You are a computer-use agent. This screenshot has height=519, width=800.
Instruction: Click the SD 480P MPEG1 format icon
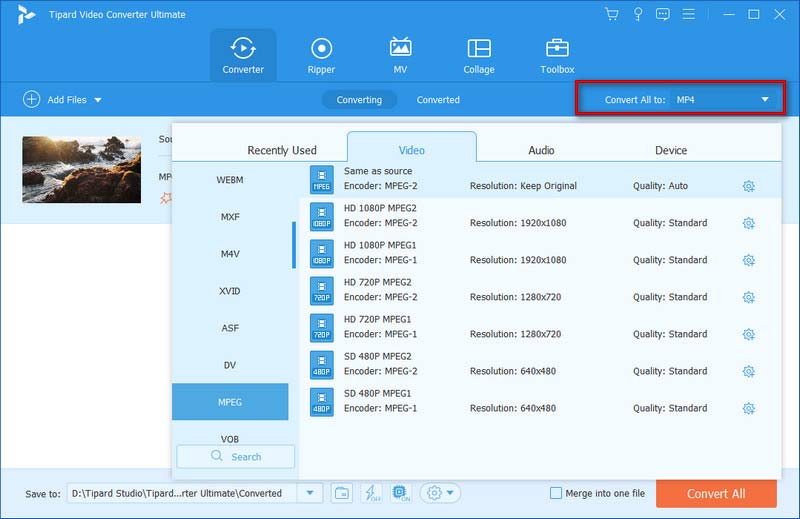pos(321,402)
